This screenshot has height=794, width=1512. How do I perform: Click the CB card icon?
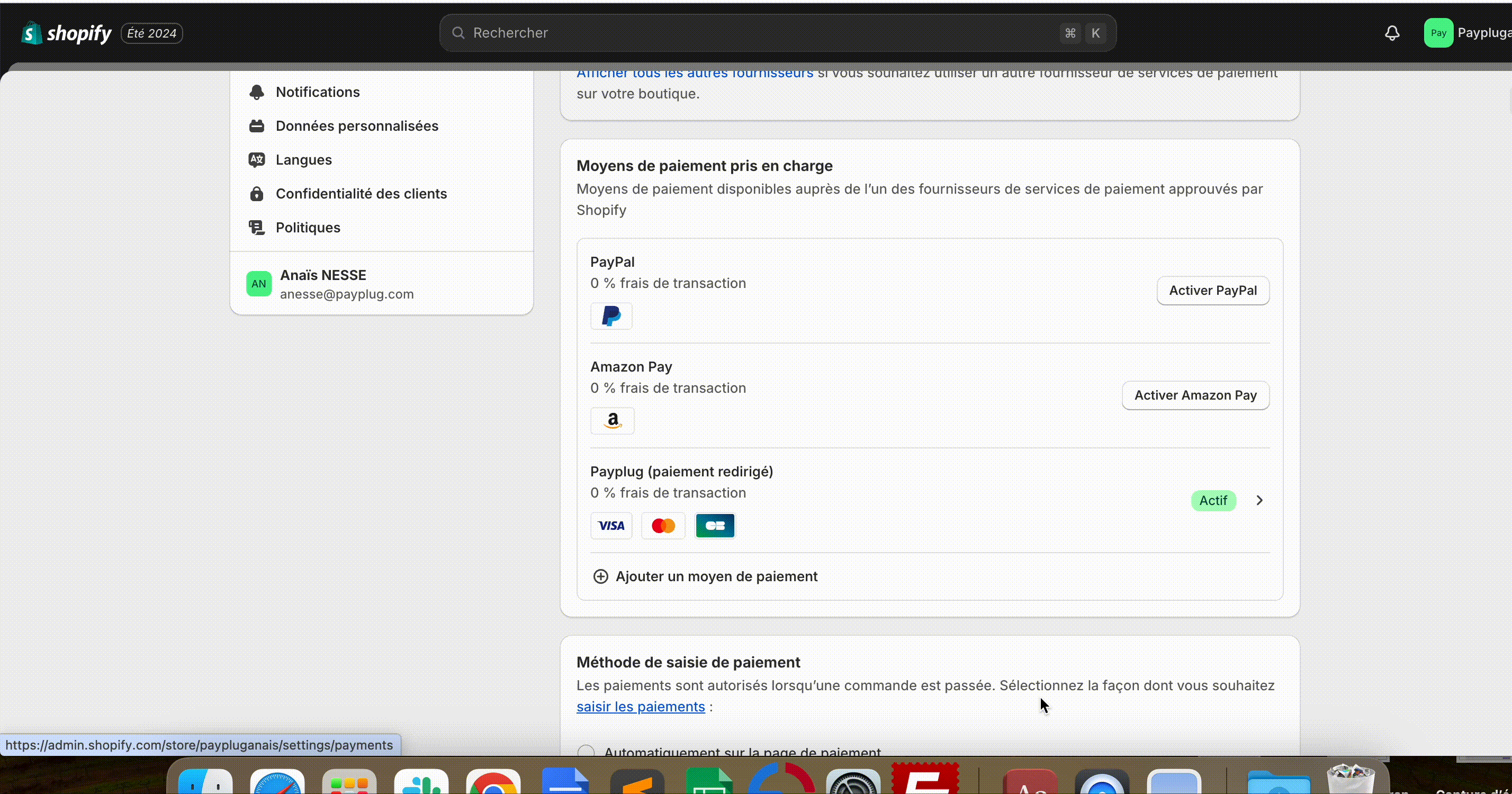click(x=715, y=526)
